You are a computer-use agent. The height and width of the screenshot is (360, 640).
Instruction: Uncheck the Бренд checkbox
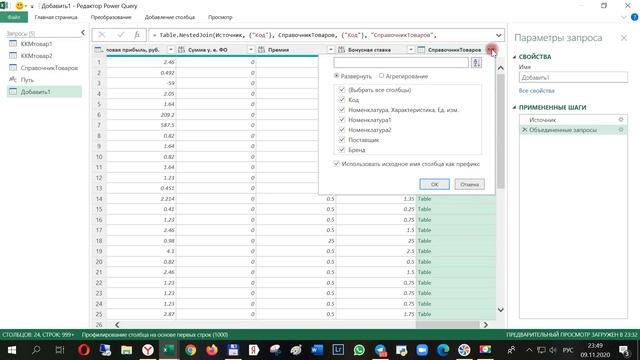pyautogui.click(x=342, y=150)
